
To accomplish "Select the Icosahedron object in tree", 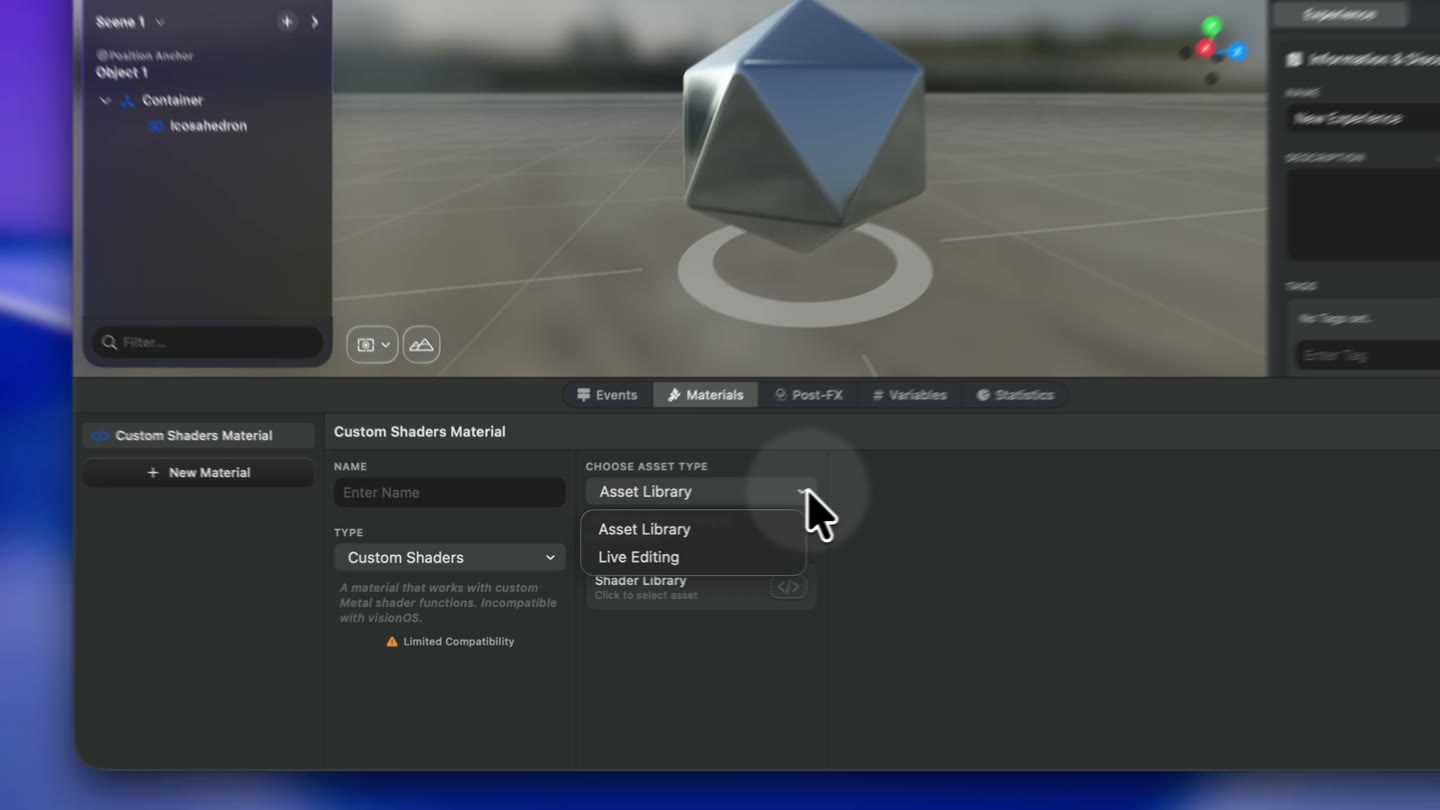I will pos(208,126).
